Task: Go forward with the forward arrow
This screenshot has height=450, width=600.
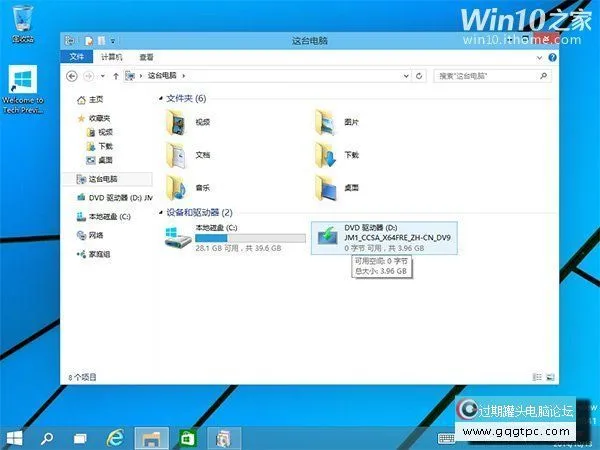Action: (x=88, y=76)
